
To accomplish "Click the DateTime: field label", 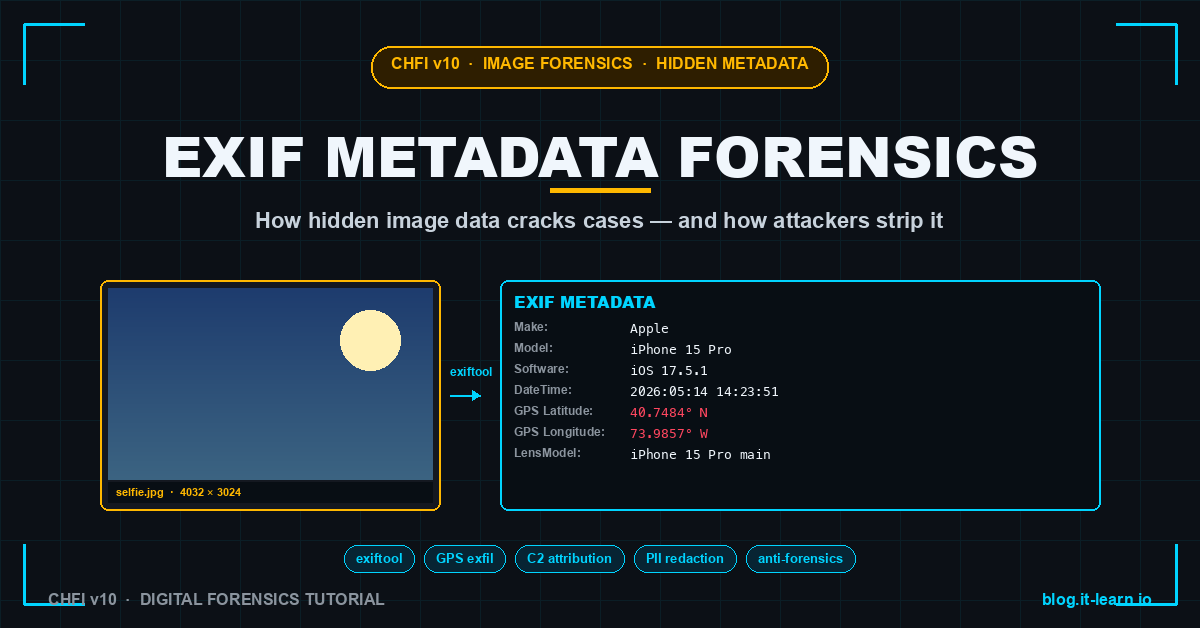I will point(543,390).
